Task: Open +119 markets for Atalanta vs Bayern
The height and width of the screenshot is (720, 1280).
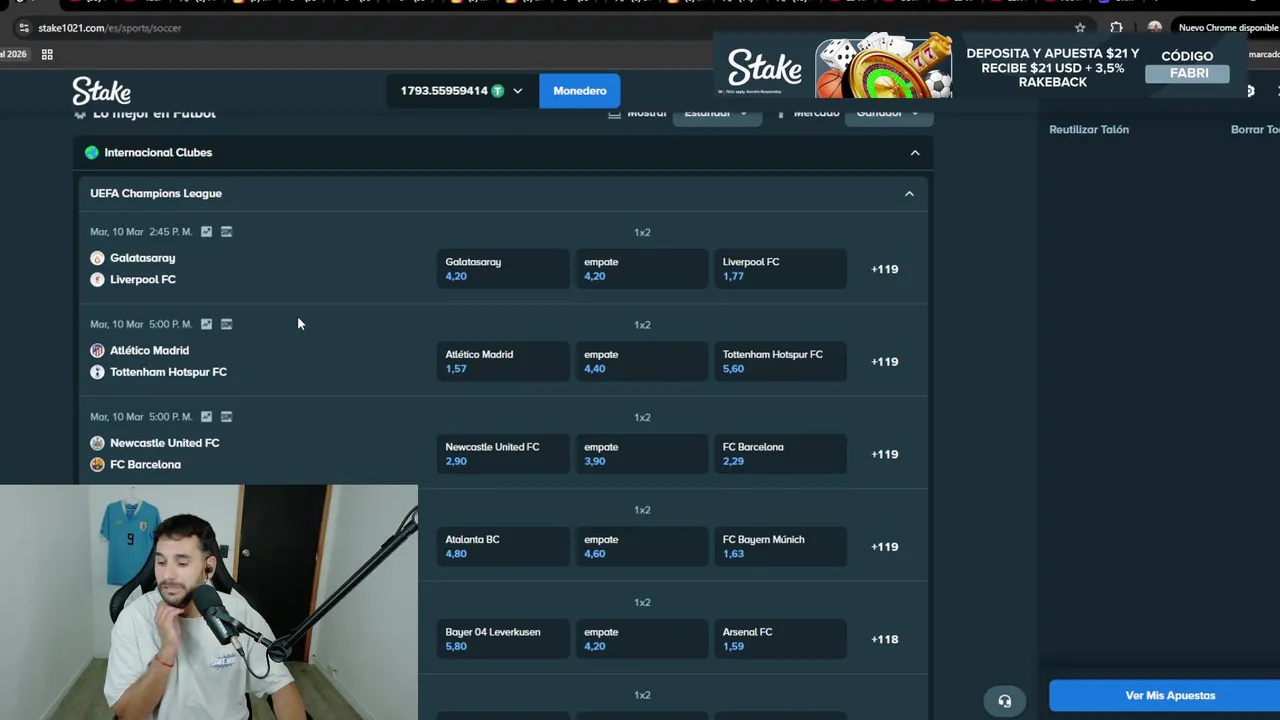Action: (885, 546)
